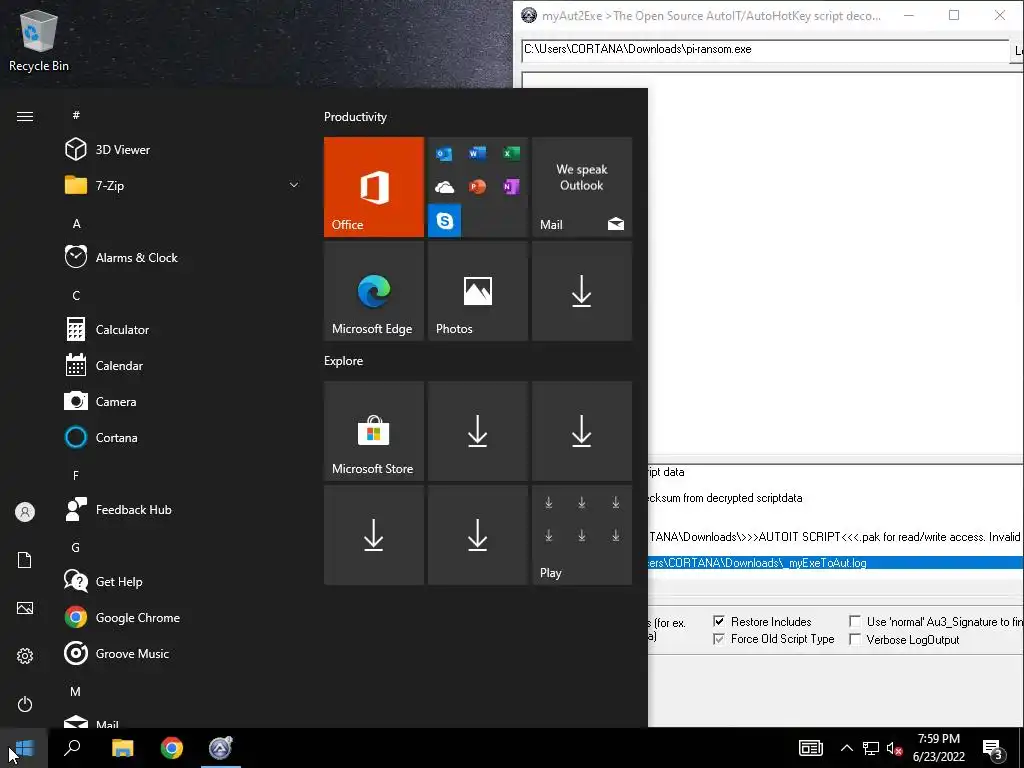Open File Explorer from taskbar
This screenshot has height=768, width=1024.
[x=122, y=748]
